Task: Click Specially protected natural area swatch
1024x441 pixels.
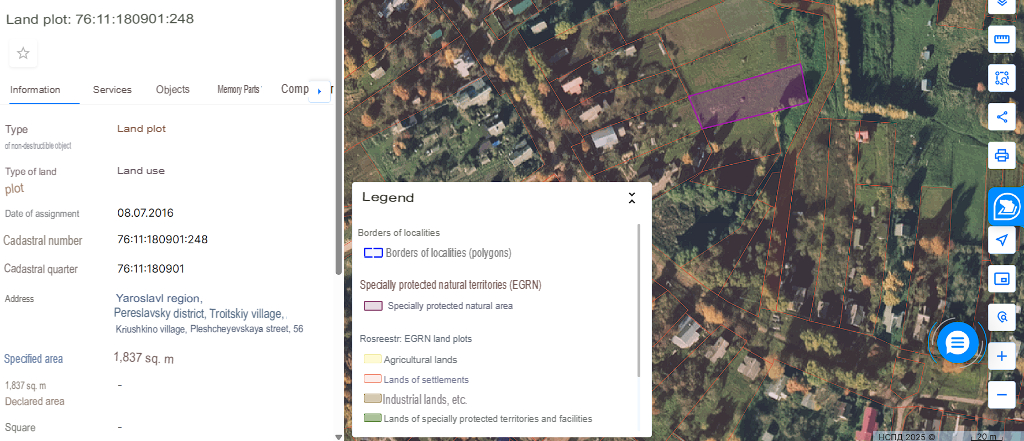Action: click(373, 306)
